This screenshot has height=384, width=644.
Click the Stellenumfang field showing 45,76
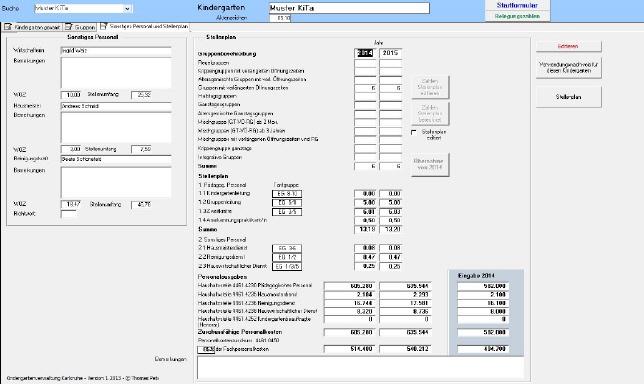coord(142,204)
